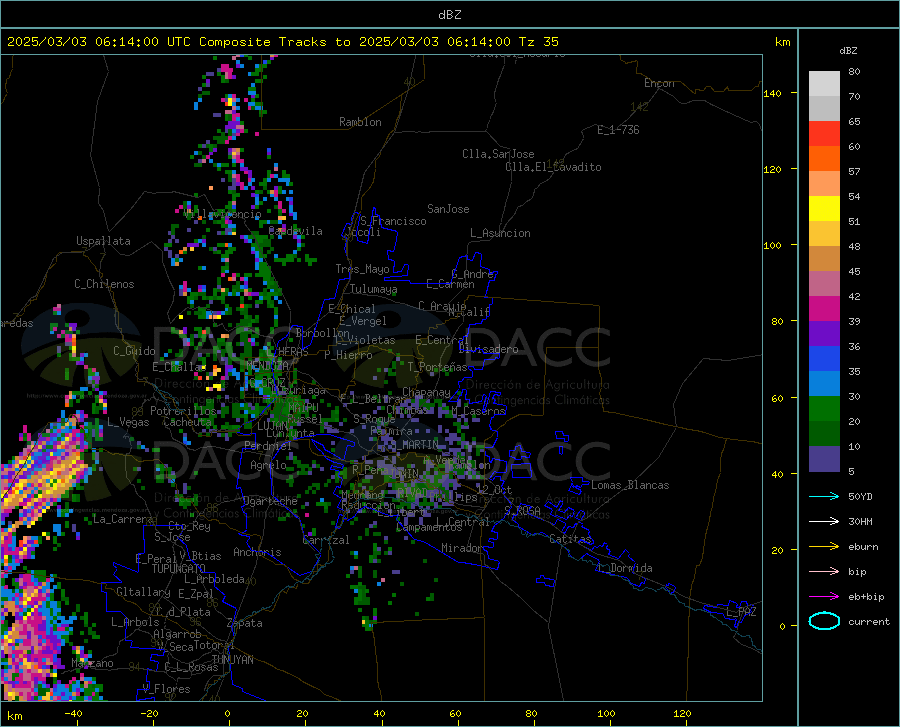Click the '140' tick on the right axis

tap(772, 93)
